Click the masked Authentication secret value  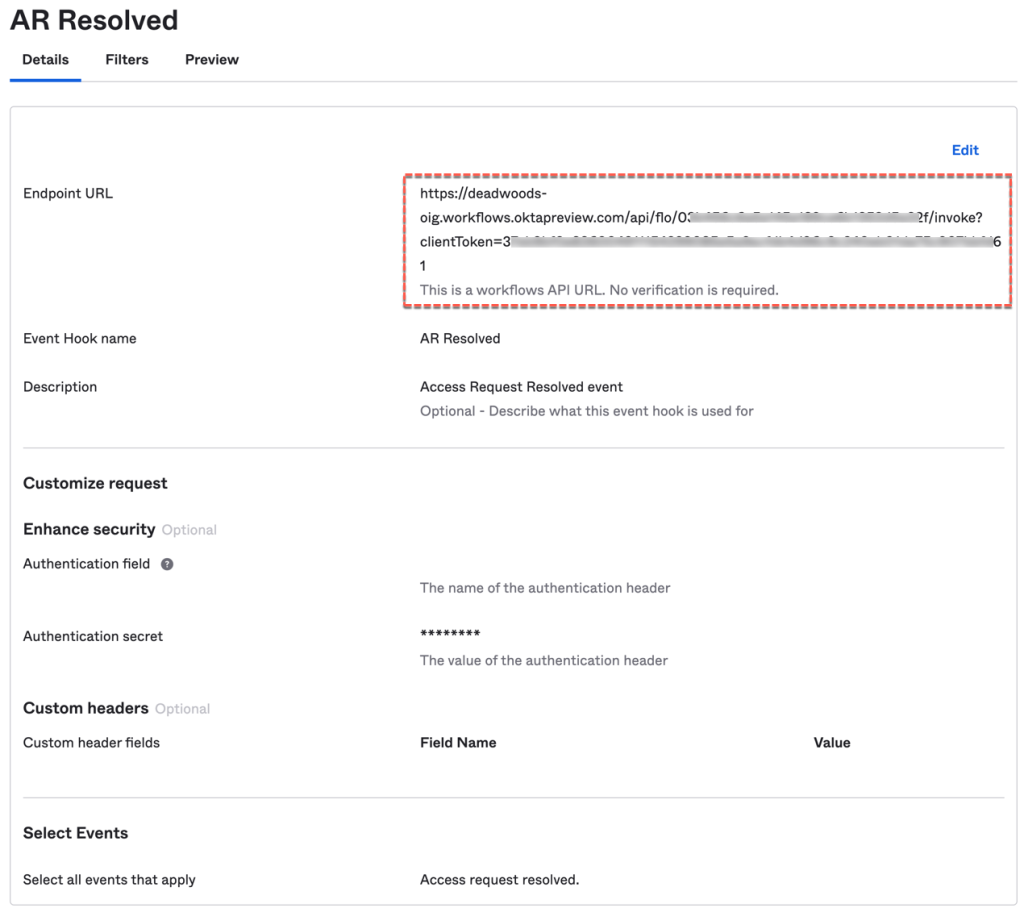[x=450, y=635]
